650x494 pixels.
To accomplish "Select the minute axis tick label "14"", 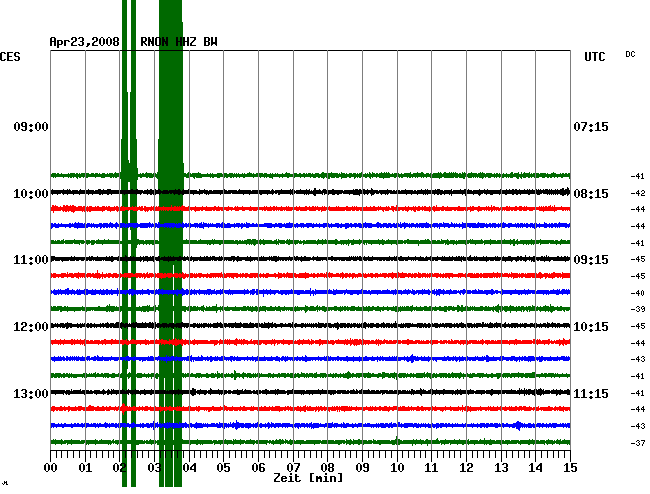I will coord(535,468).
